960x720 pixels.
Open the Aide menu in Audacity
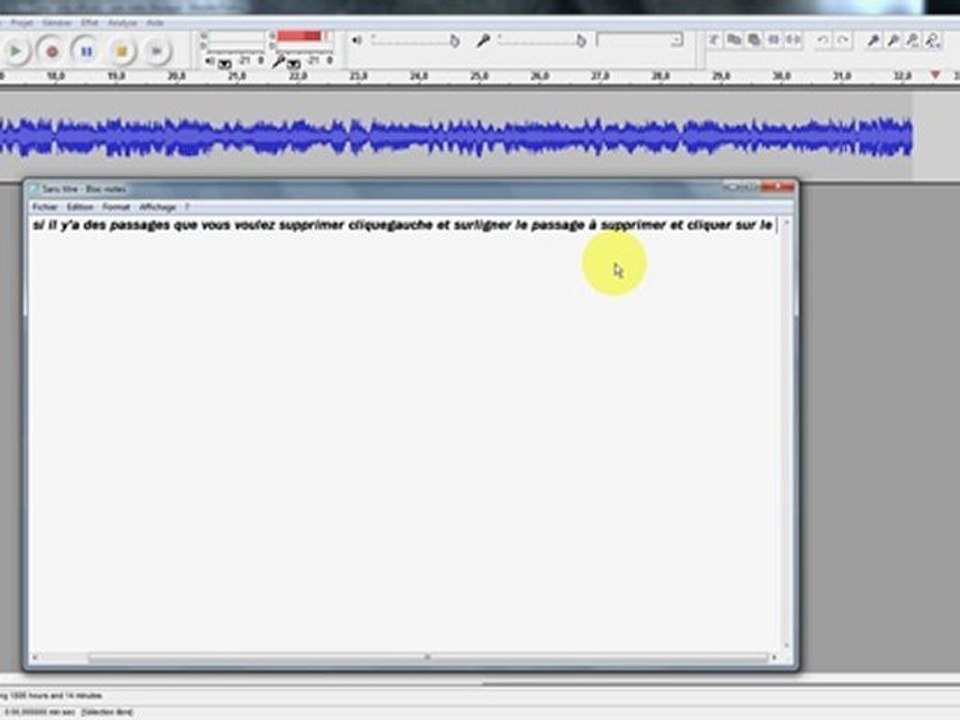[x=155, y=23]
